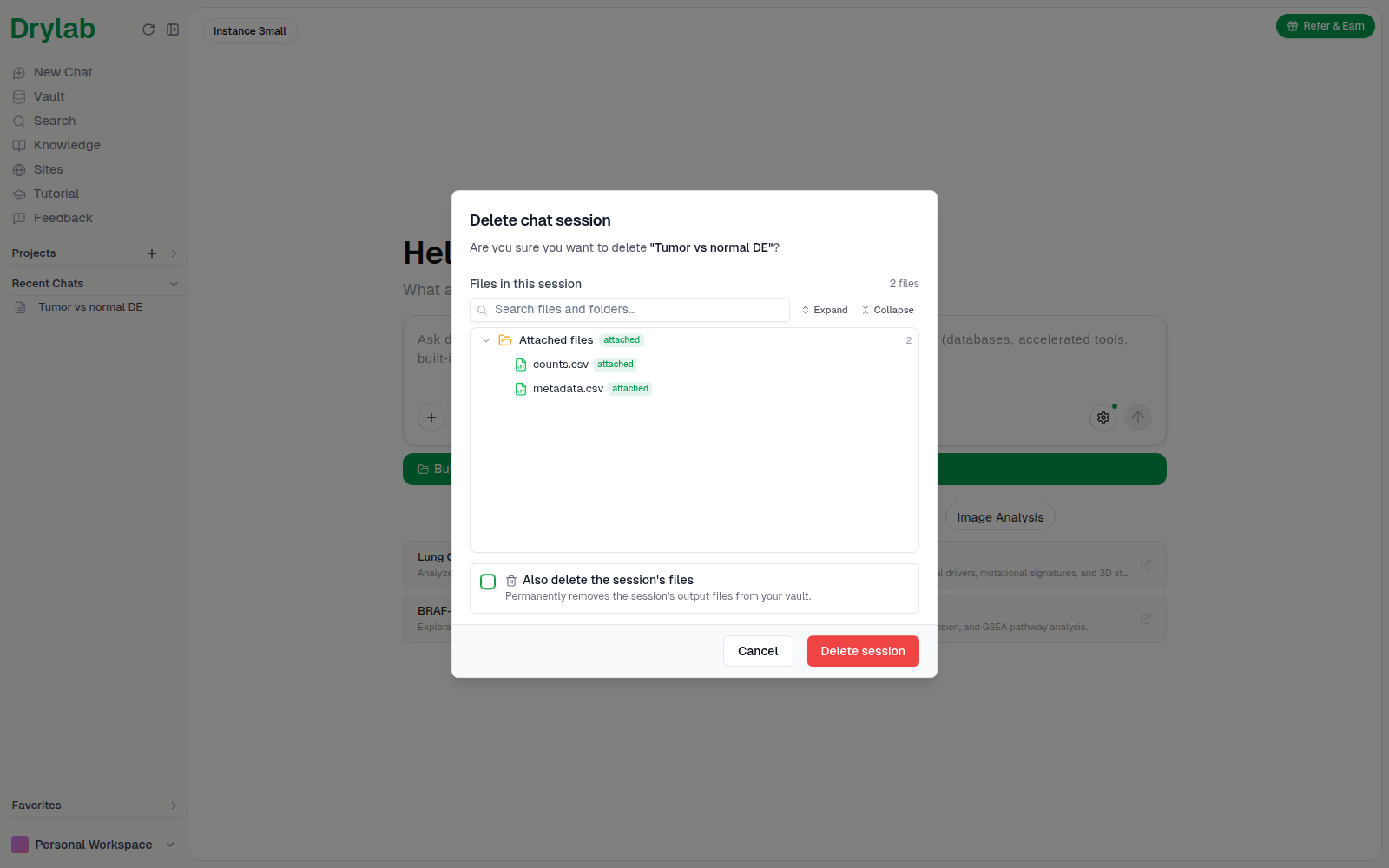Click Refer & Earn button
The image size is (1389, 868).
pos(1326,26)
